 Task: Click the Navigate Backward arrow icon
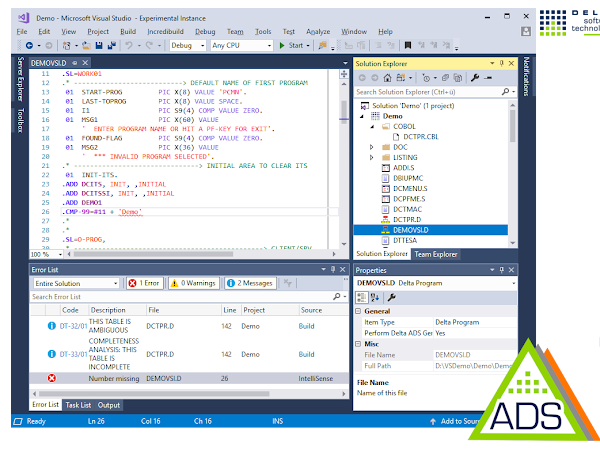pos(29,46)
